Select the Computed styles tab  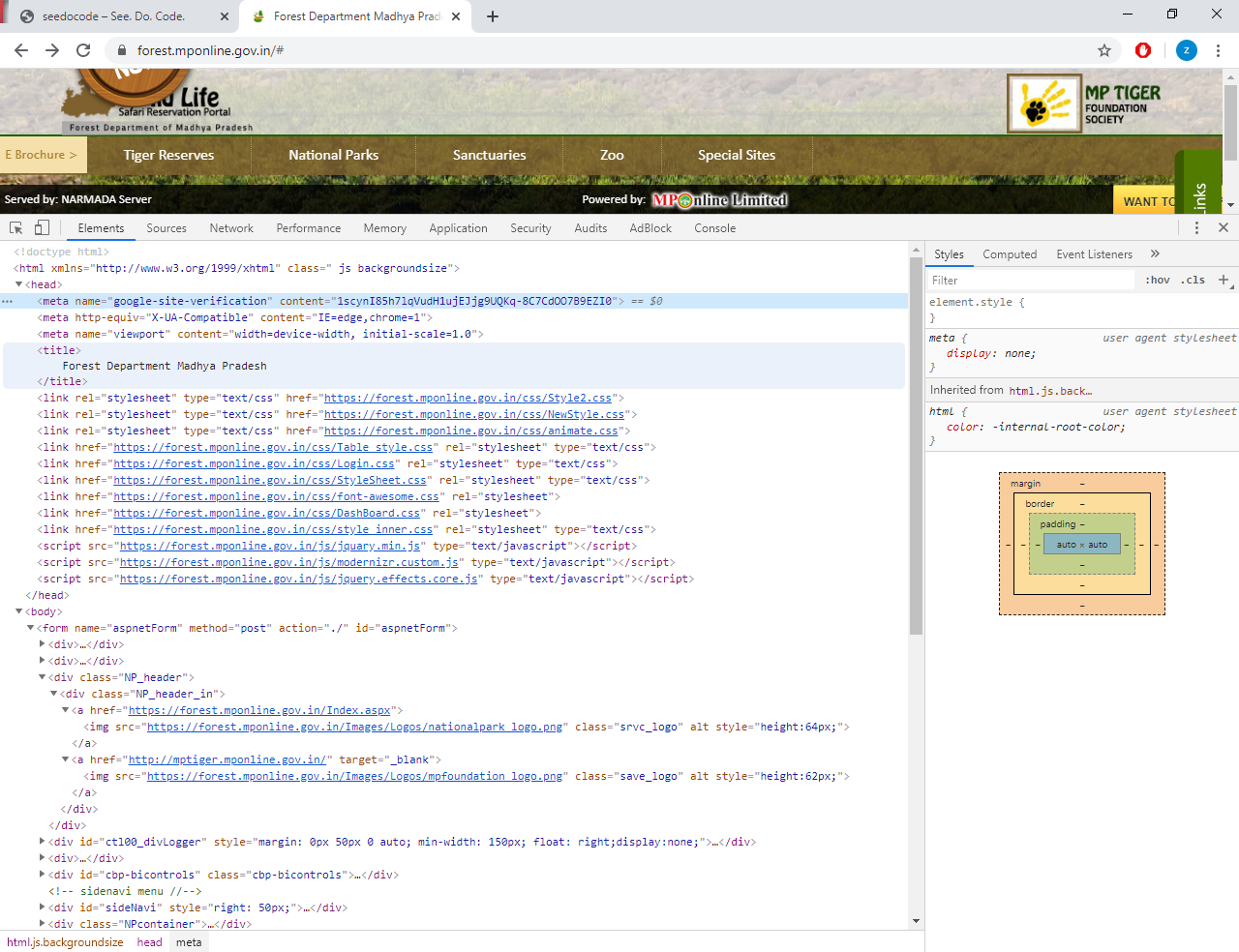pyautogui.click(x=1010, y=254)
